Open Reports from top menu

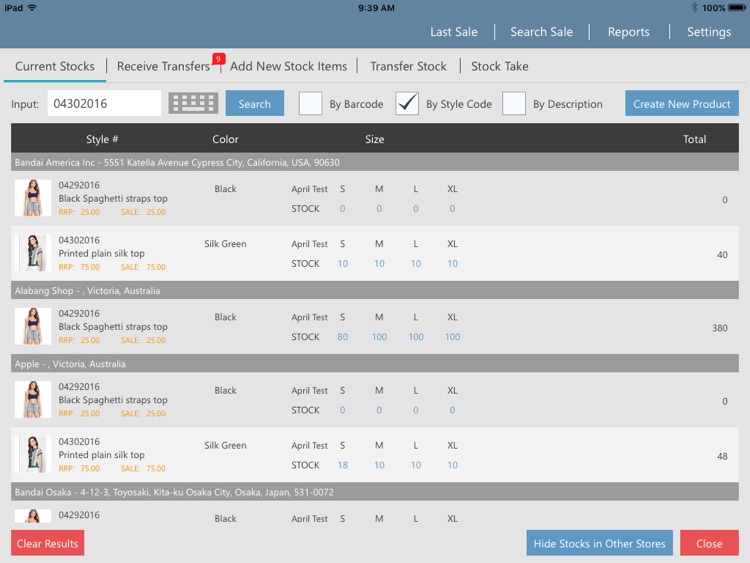point(629,32)
